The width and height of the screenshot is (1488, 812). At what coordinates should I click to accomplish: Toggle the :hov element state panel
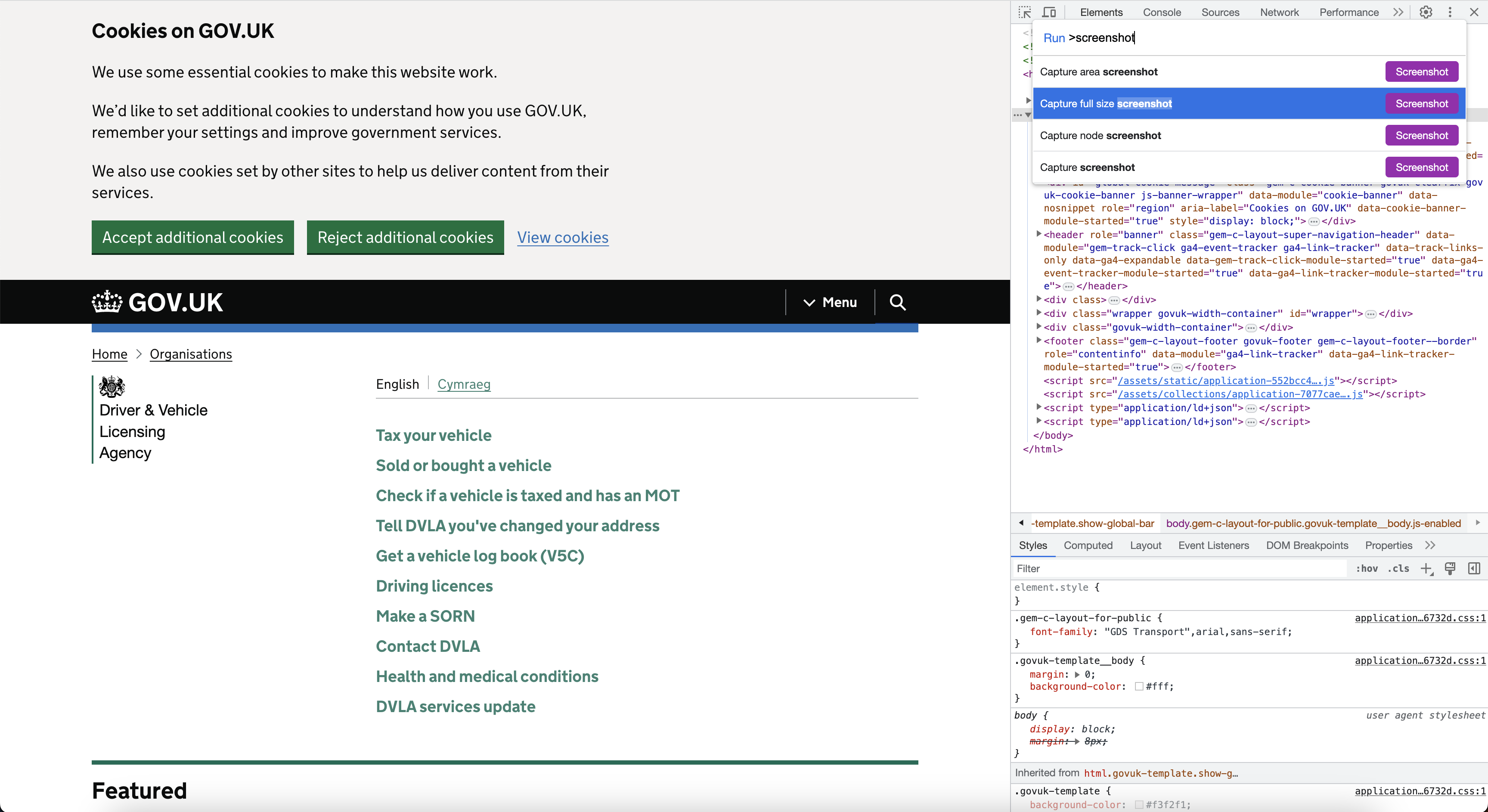point(1367,569)
